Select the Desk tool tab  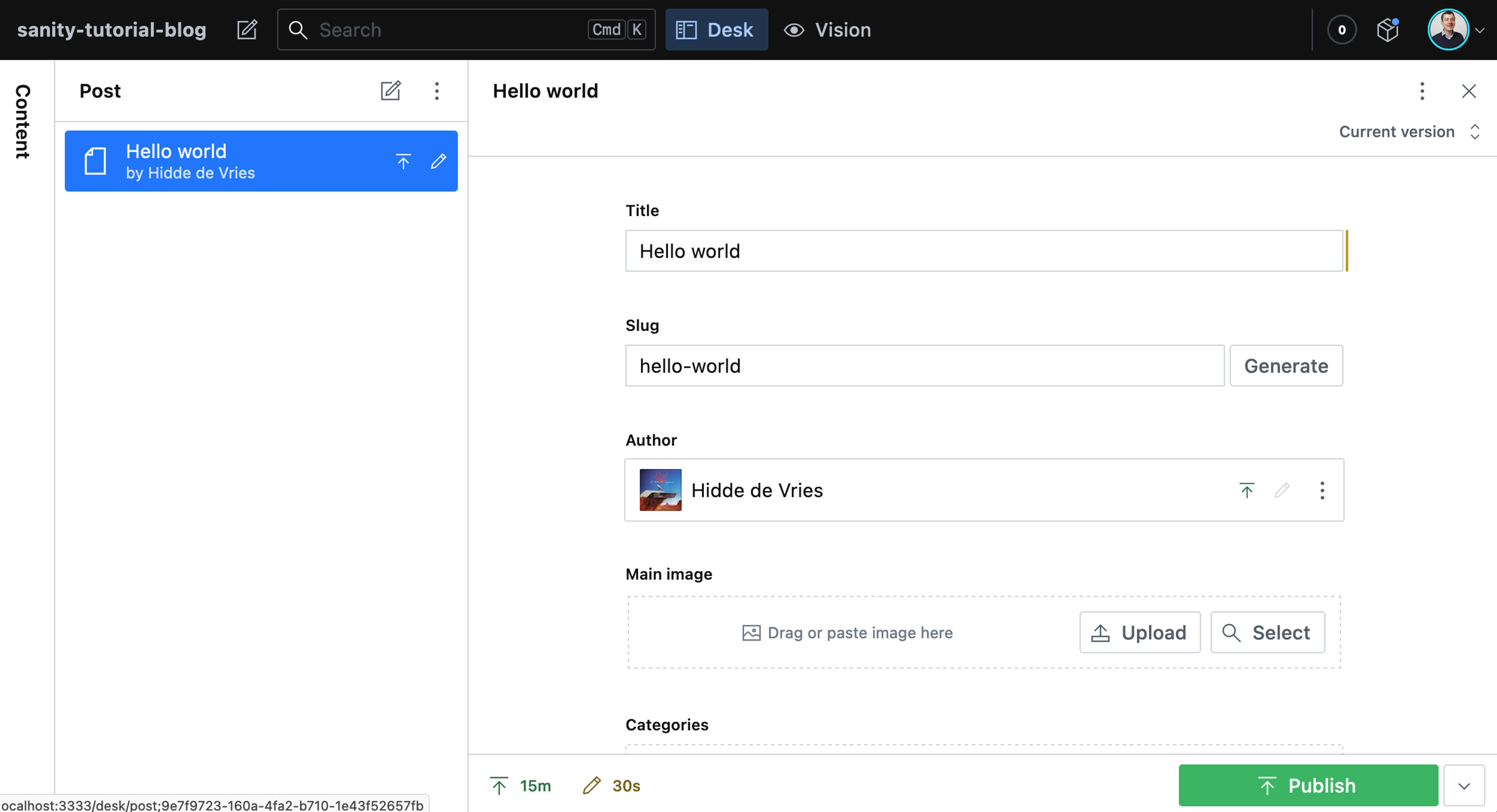716,30
